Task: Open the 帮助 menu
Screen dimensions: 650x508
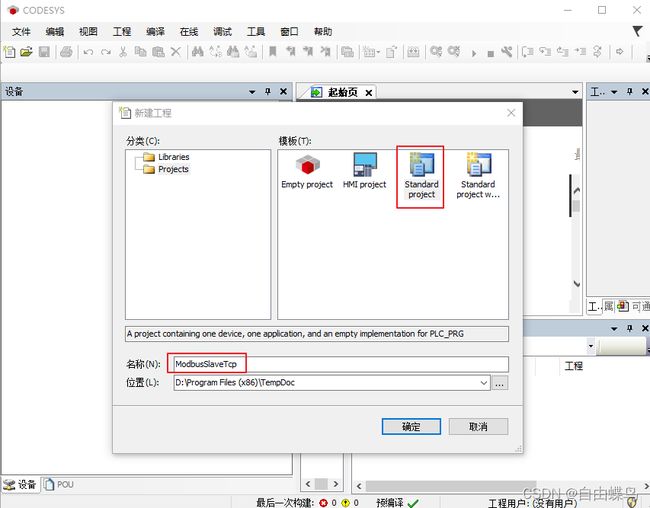Action: 323,32
